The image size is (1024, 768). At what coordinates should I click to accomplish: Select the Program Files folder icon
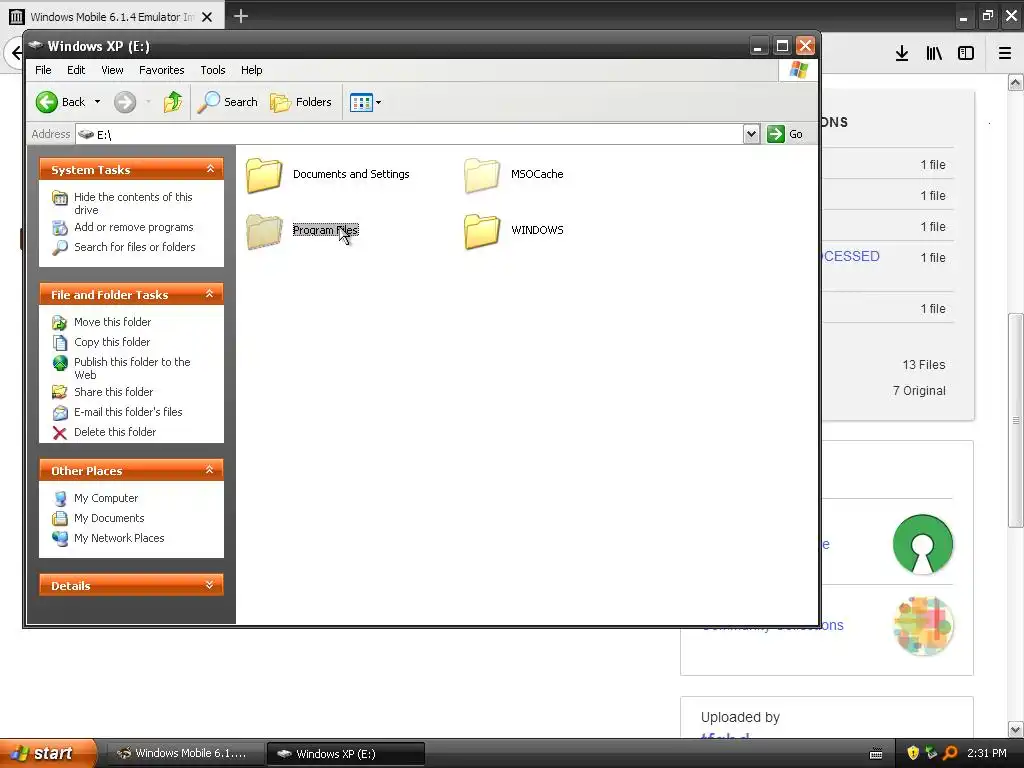point(264,231)
